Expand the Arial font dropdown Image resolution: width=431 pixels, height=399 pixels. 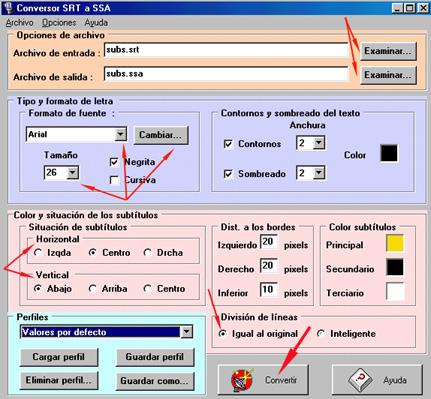120,134
